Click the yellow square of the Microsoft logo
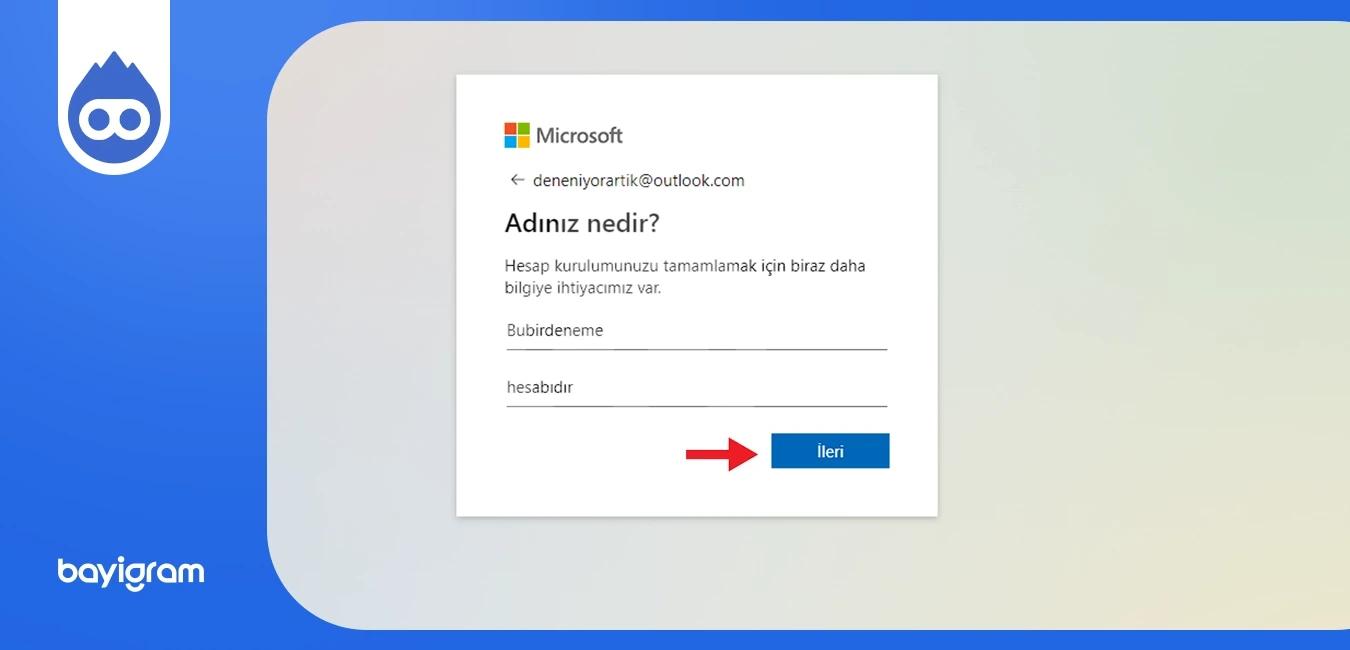The width and height of the screenshot is (1350, 650). coord(524,142)
